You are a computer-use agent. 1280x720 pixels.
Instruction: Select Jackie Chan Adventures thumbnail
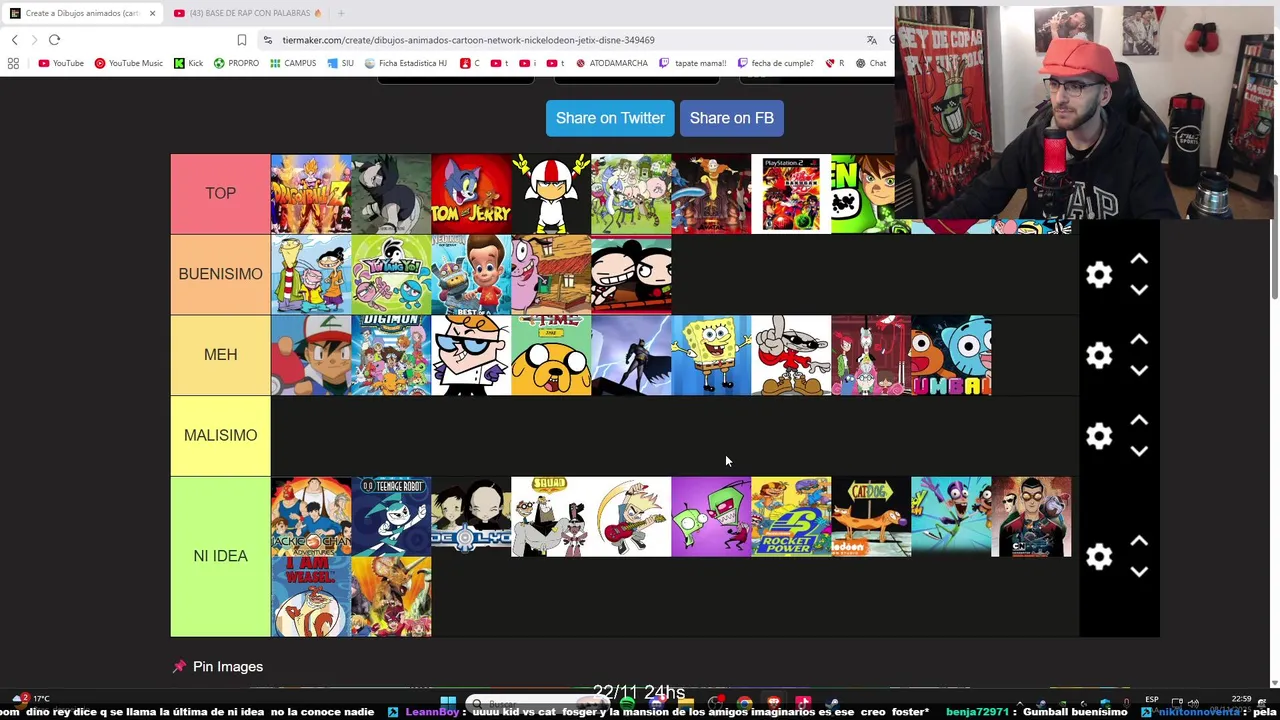pos(311,517)
